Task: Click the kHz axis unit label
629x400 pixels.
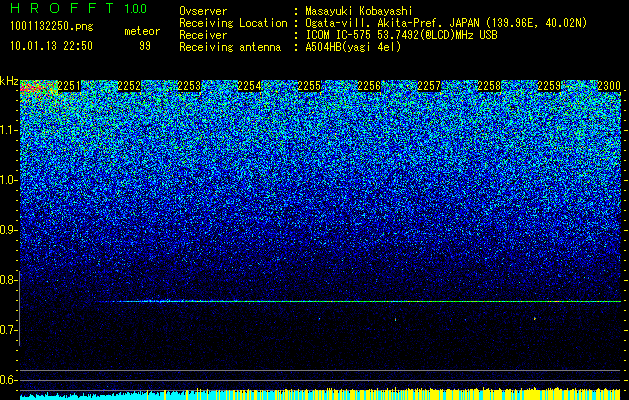Action: pos(9,81)
